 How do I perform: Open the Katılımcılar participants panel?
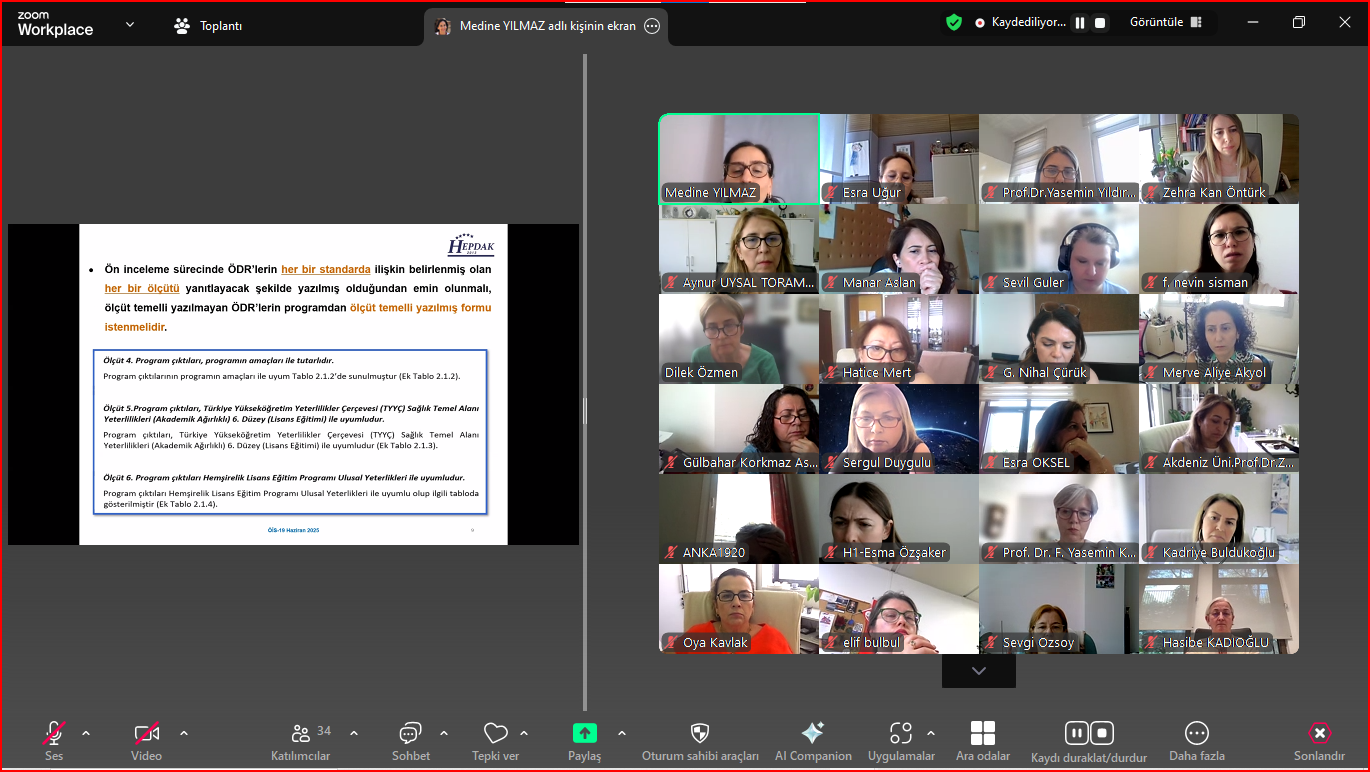pyautogui.click(x=300, y=734)
